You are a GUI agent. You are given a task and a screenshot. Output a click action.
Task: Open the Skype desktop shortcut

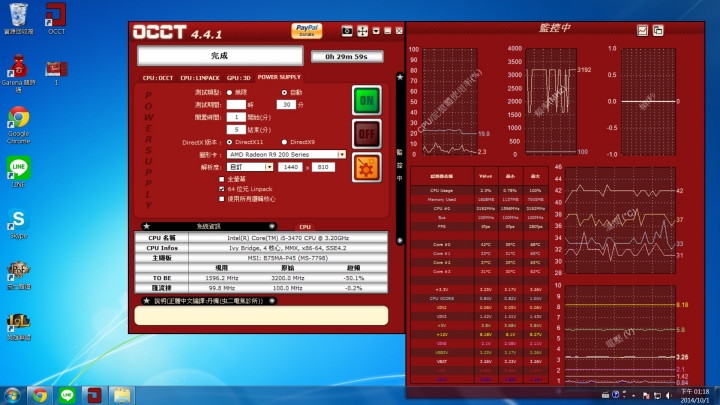pyautogui.click(x=18, y=224)
